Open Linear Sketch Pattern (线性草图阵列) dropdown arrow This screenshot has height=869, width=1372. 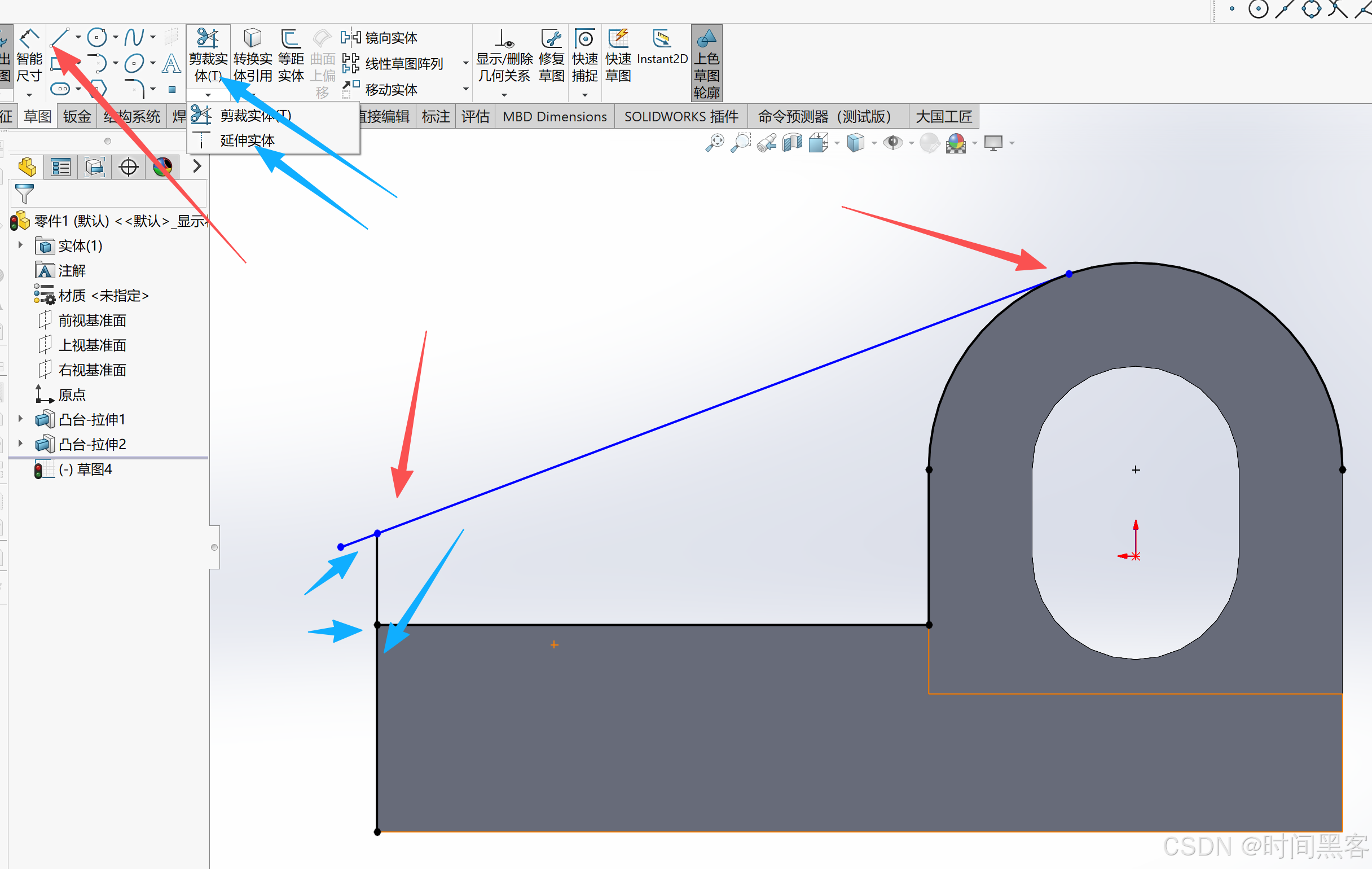[x=465, y=63]
